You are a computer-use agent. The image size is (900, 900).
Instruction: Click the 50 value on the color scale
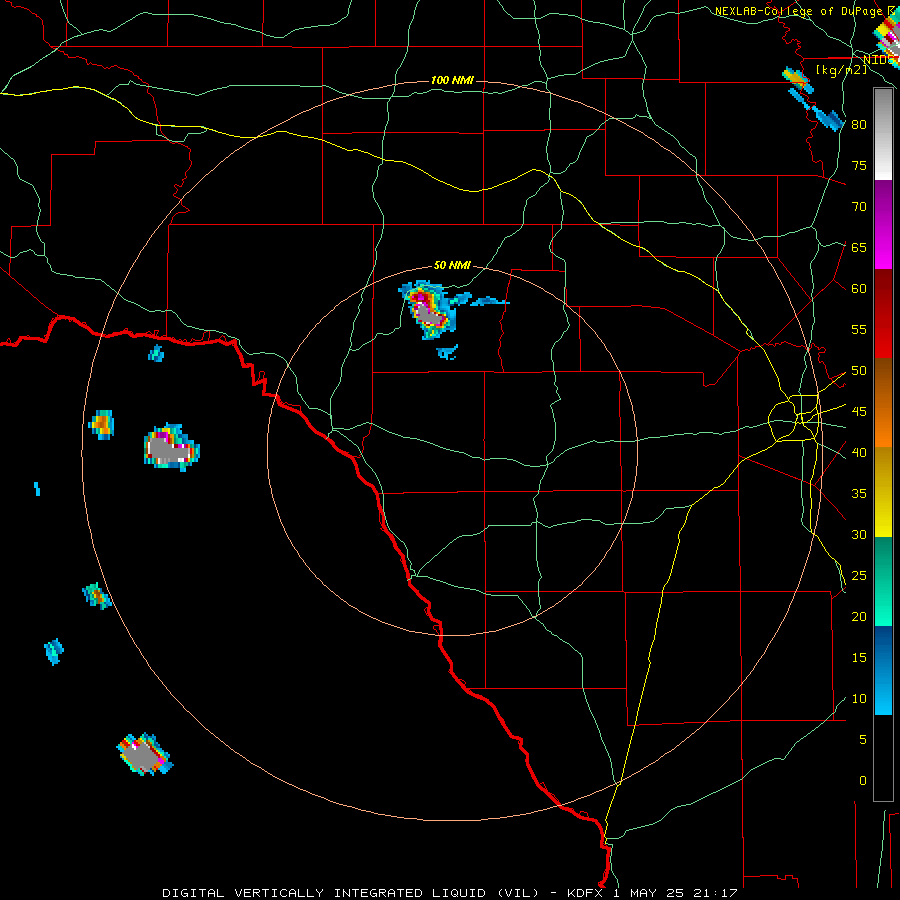(859, 371)
